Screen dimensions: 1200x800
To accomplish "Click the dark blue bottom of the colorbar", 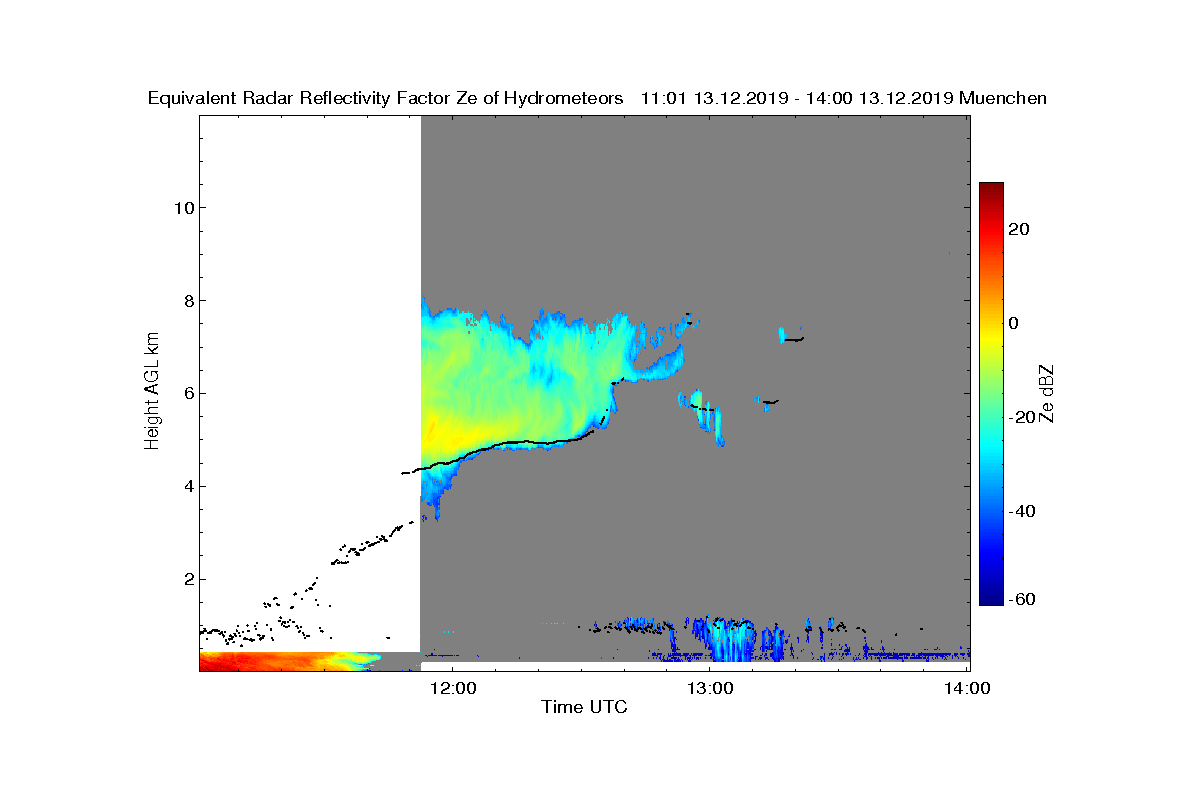I will click(991, 598).
